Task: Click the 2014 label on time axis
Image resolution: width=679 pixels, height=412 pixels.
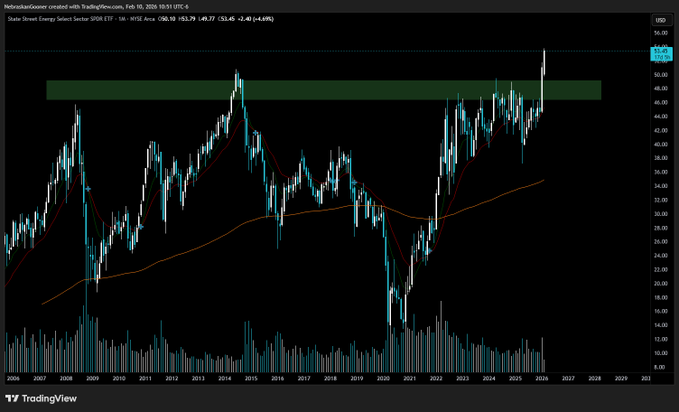Action: [x=226, y=379]
